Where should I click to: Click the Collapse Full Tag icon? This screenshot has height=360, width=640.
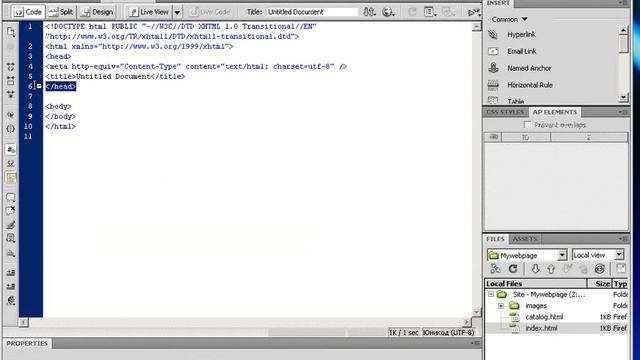[x=11, y=67]
